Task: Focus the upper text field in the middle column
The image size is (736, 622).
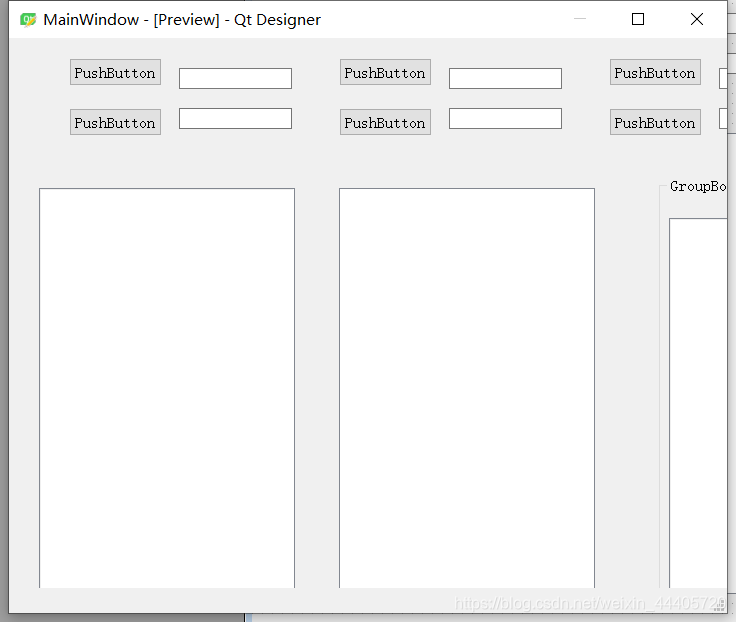Action: (505, 78)
